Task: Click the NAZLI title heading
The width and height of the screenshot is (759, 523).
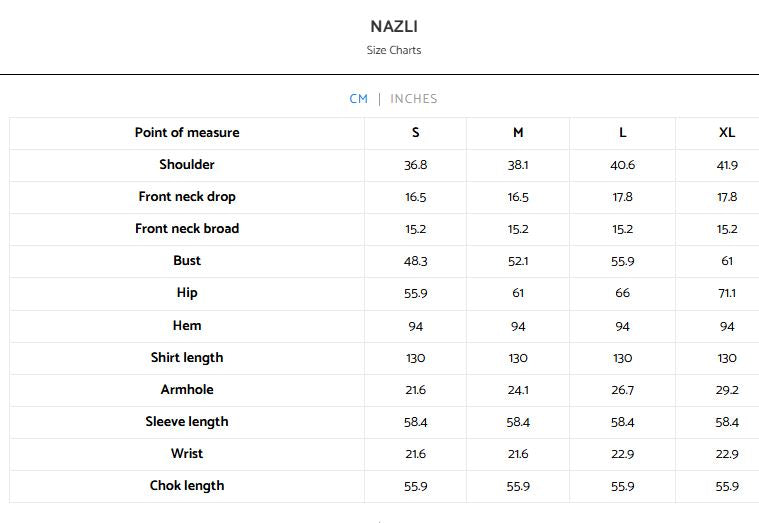Action: point(394,26)
